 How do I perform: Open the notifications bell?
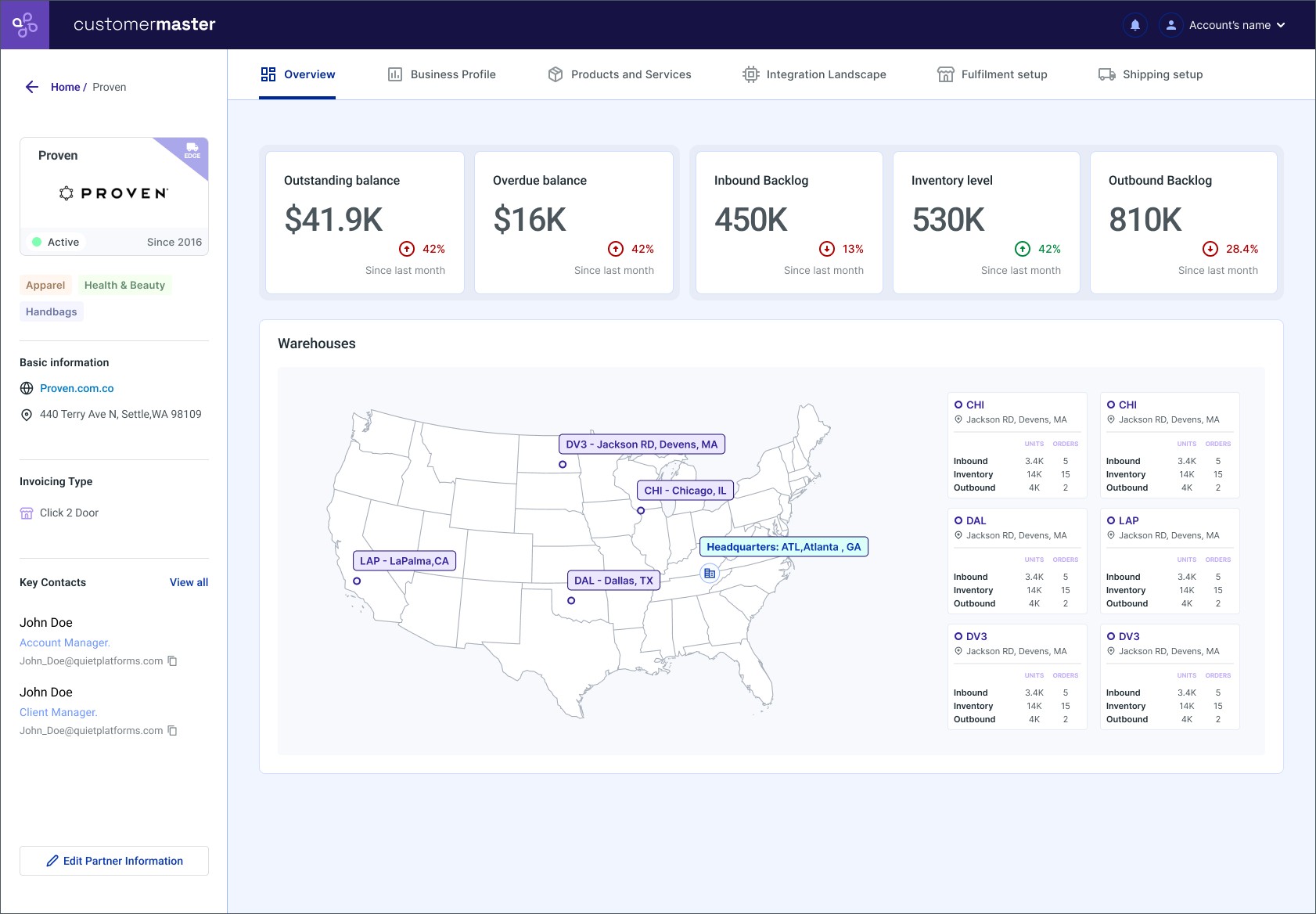coord(1134,25)
